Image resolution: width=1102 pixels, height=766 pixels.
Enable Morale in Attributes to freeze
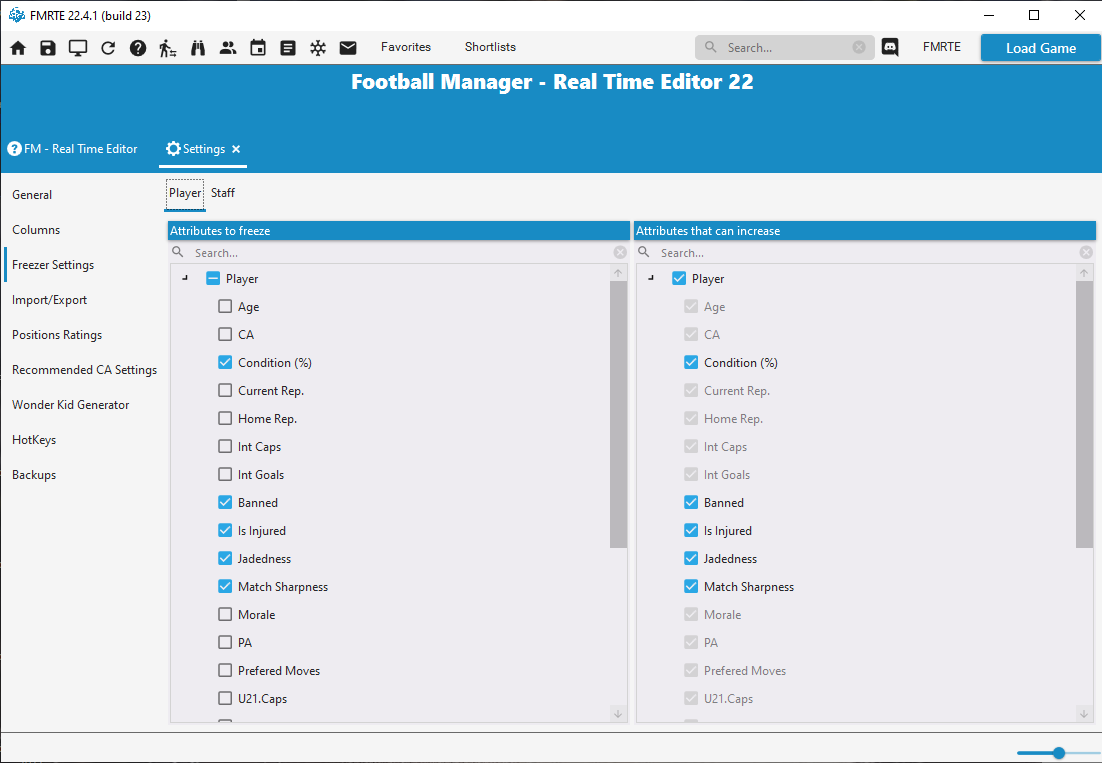tap(225, 614)
